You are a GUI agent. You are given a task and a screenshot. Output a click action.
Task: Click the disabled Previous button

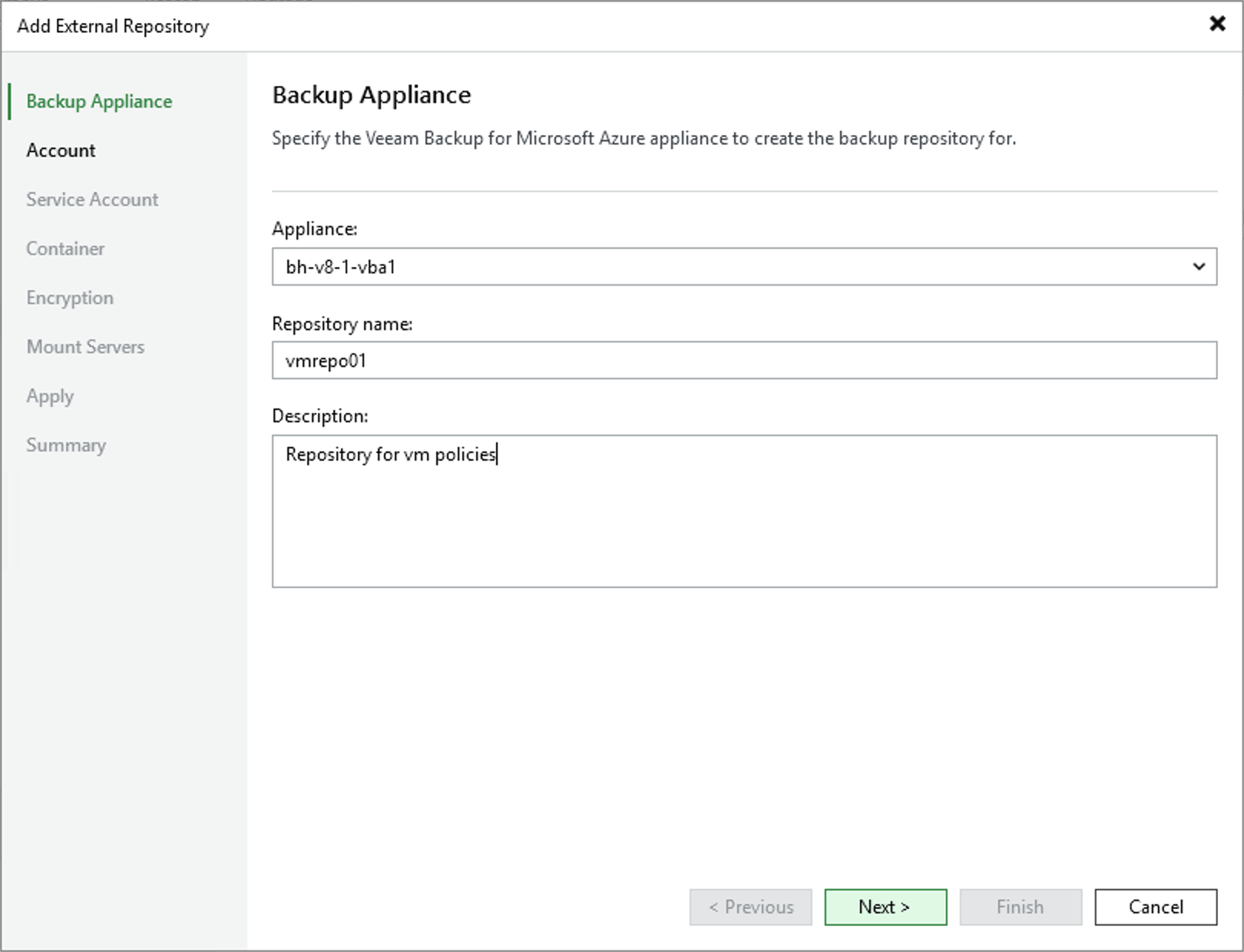(x=750, y=907)
